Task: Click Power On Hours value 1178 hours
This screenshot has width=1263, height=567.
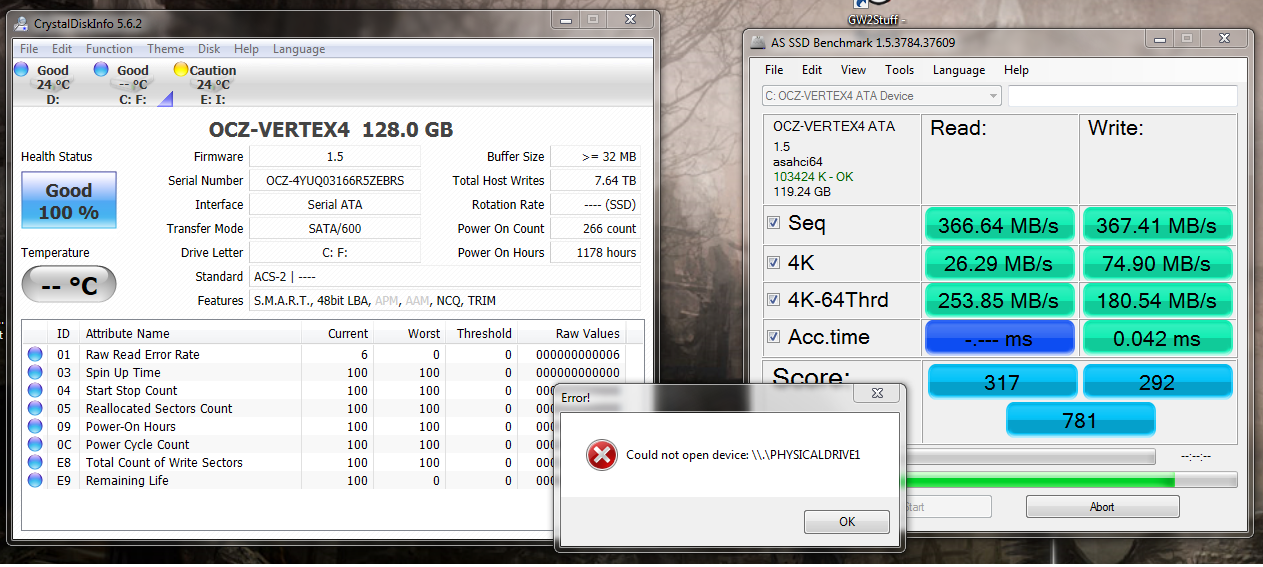Action: point(596,253)
